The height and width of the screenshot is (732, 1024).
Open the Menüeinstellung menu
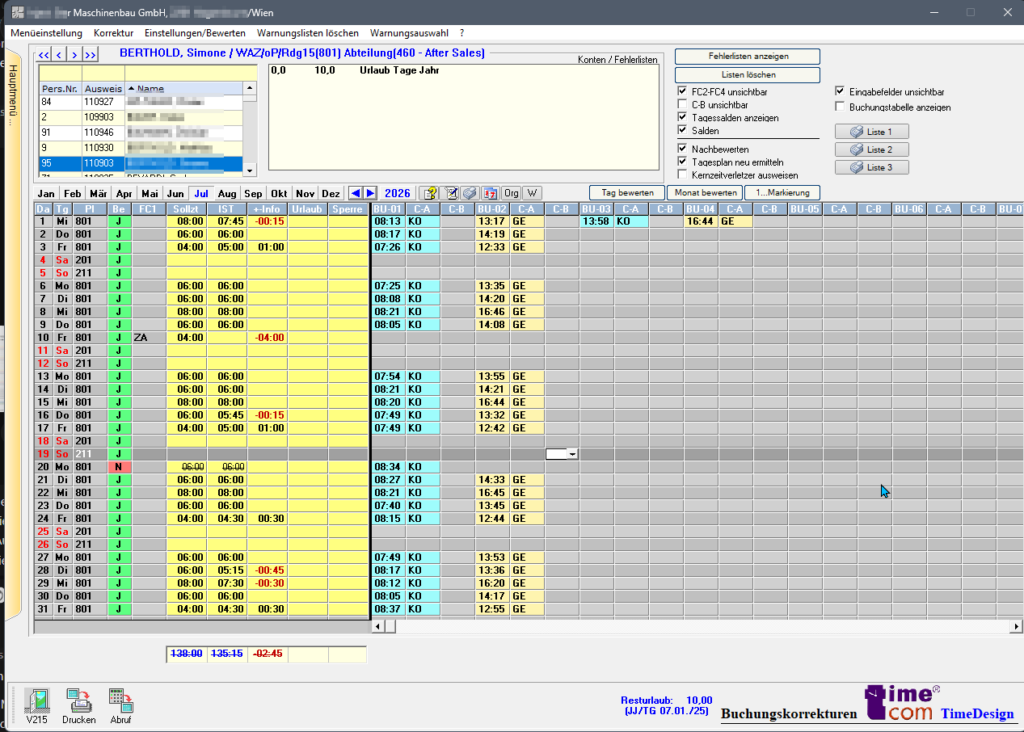click(x=46, y=33)
